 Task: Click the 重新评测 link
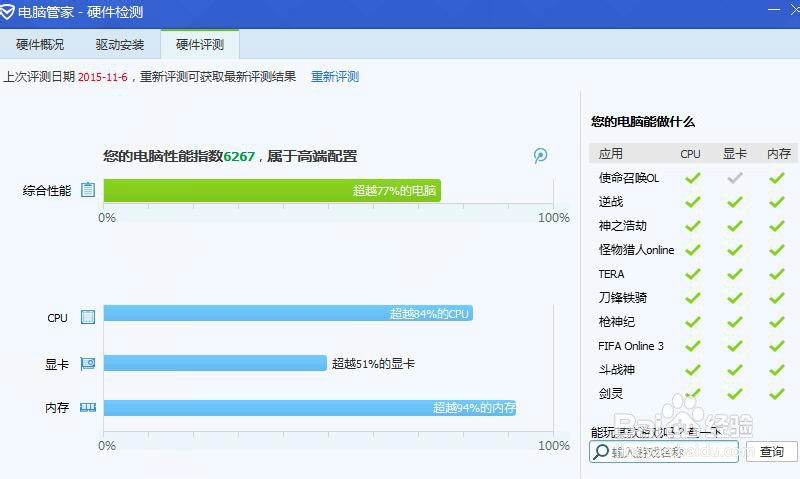(x=335, y=77)
